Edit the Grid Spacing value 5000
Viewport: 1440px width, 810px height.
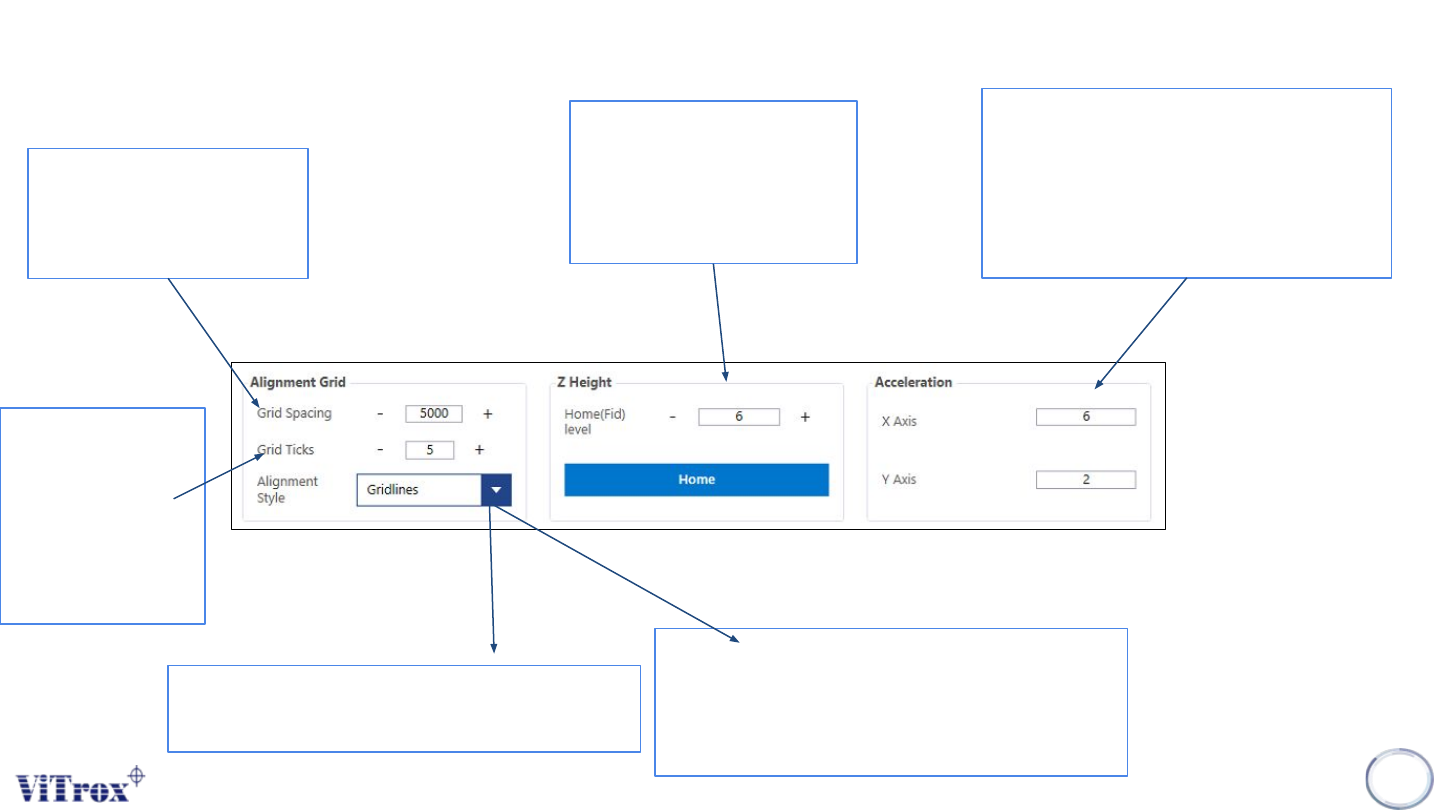[x=434, y=414]
